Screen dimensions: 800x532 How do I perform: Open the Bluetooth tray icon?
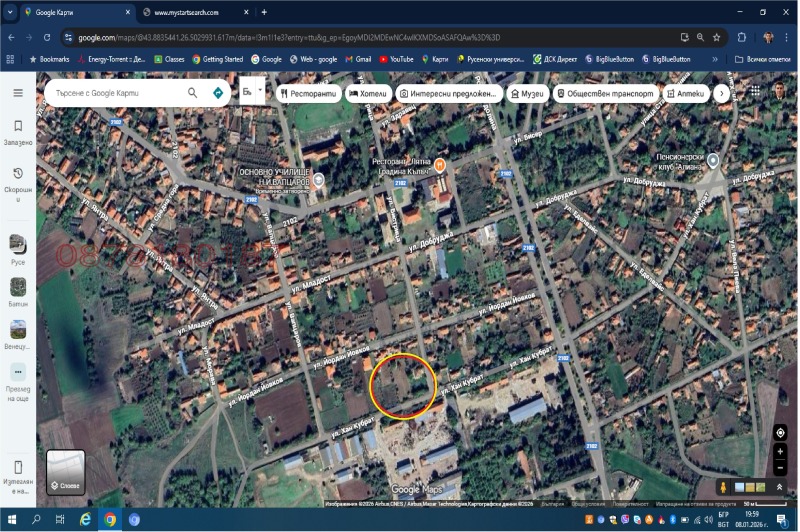pos(673,520)
